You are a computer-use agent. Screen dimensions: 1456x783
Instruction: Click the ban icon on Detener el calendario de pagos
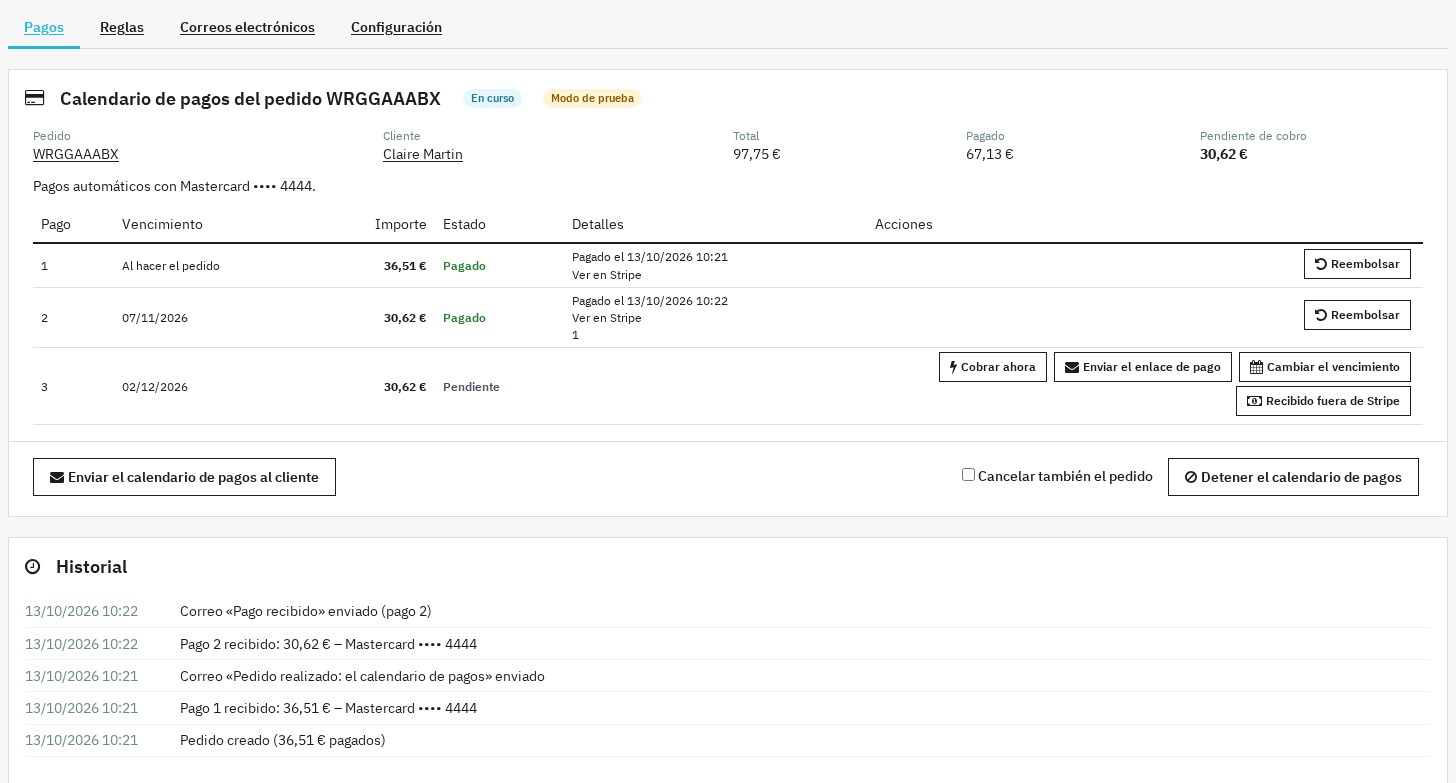(x=1191, y=477)
